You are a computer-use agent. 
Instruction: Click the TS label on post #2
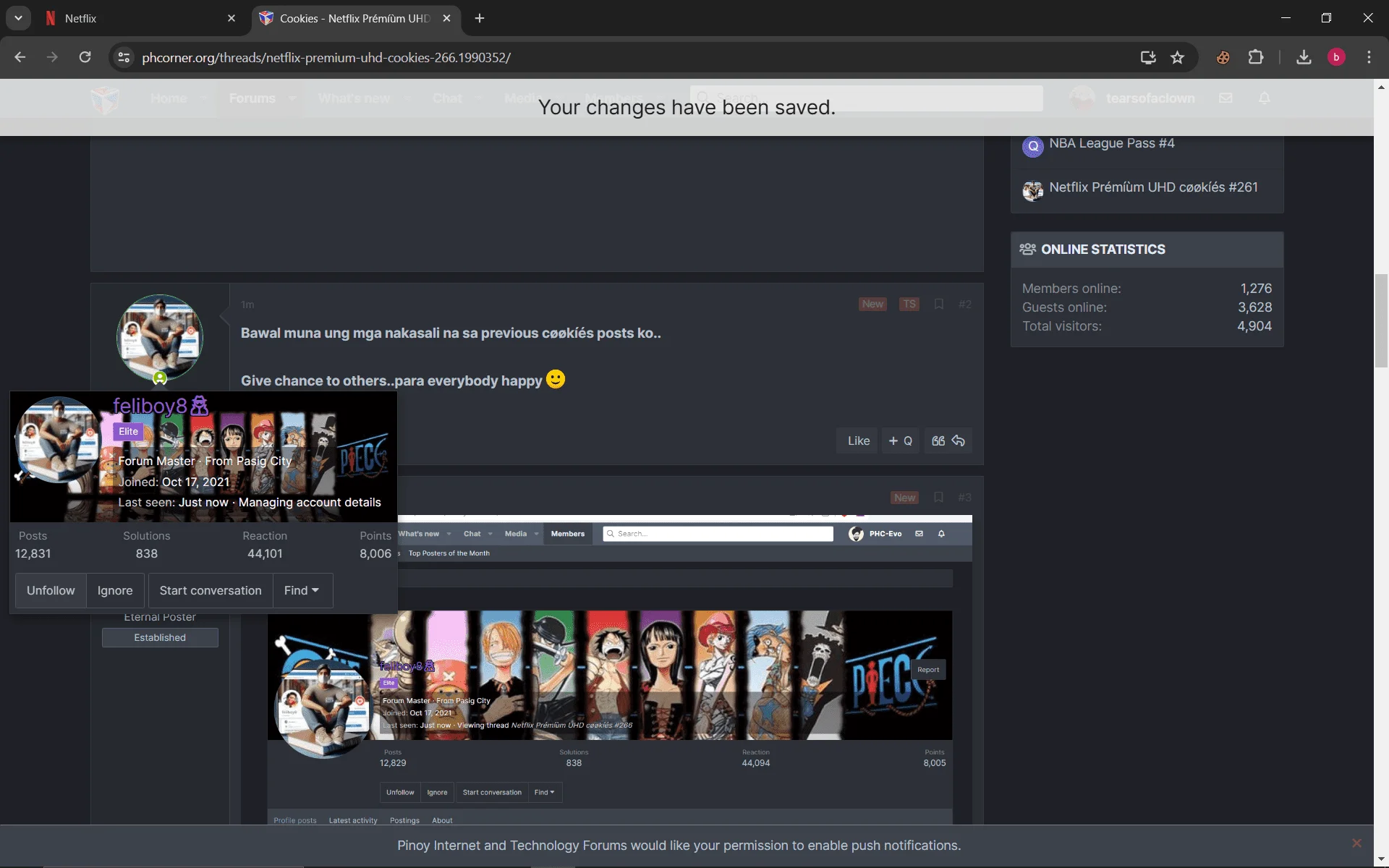pyautogui.click(x=909, y=305)
